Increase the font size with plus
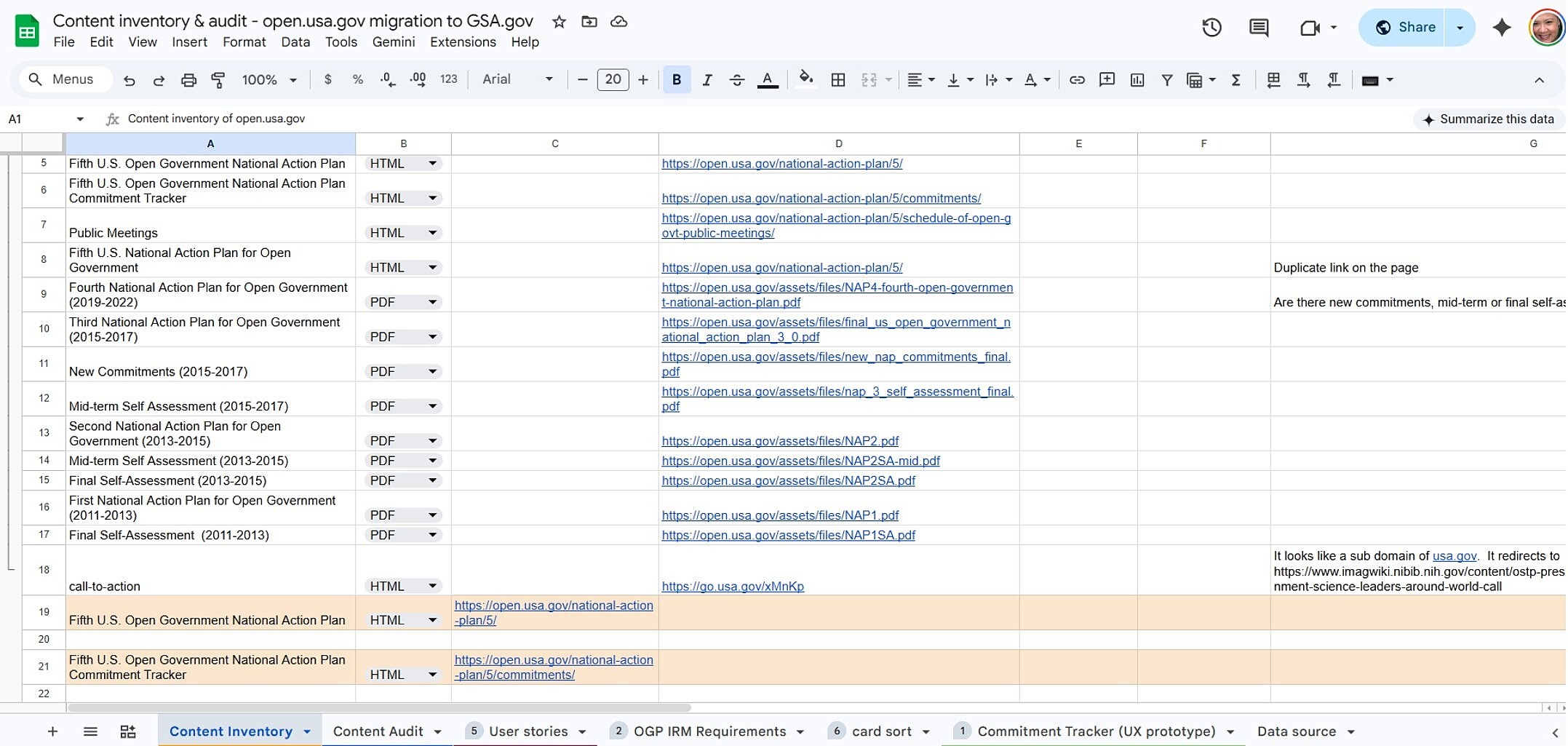 (643, 80)
